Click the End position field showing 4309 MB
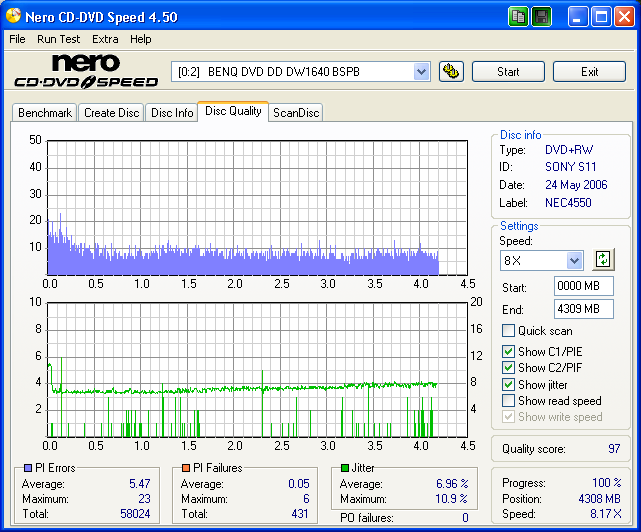This screenshot has height=532, width=641. point(583,309)
